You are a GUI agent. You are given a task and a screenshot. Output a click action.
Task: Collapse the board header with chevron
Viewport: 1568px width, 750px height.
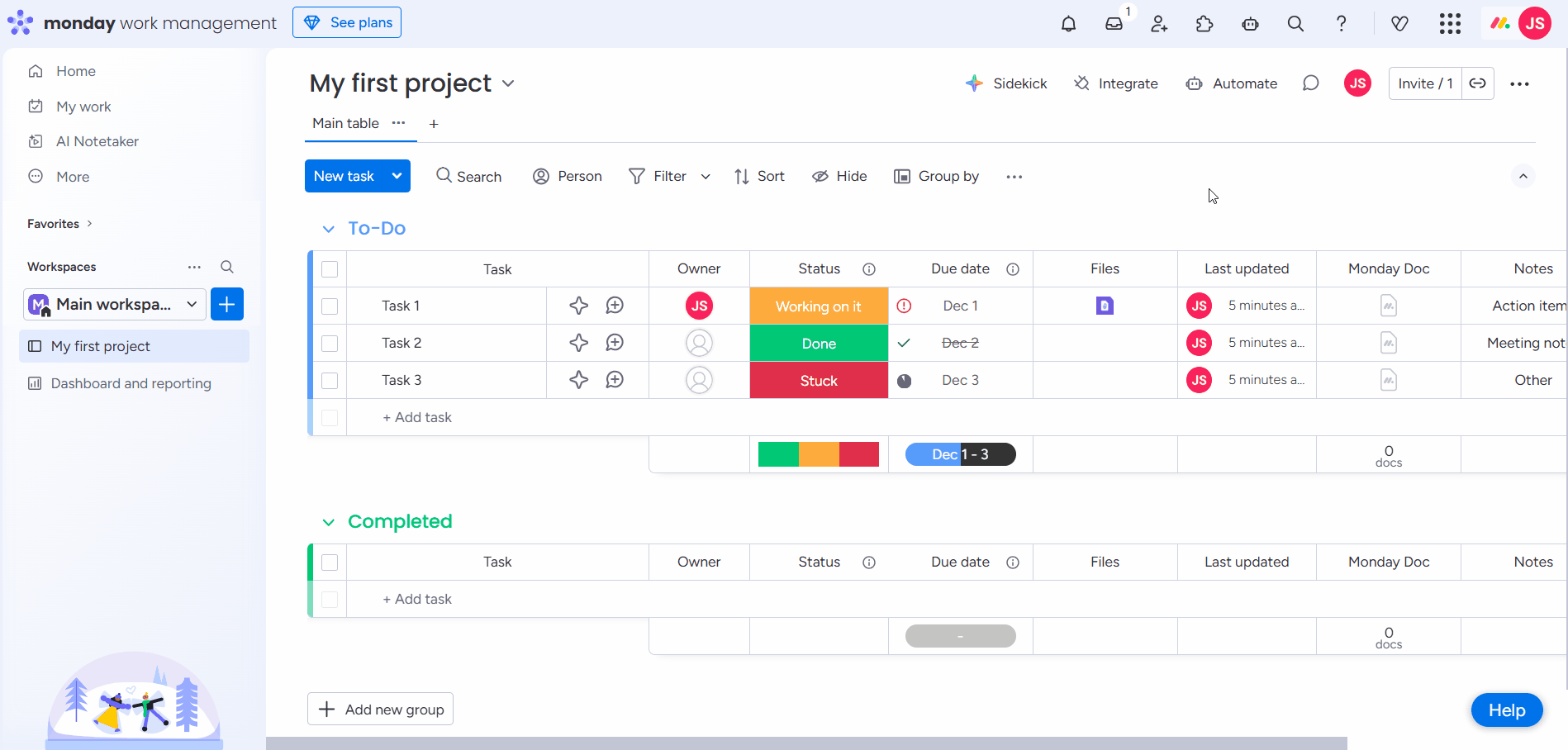pyautogui.click(x=1523, y=176)
